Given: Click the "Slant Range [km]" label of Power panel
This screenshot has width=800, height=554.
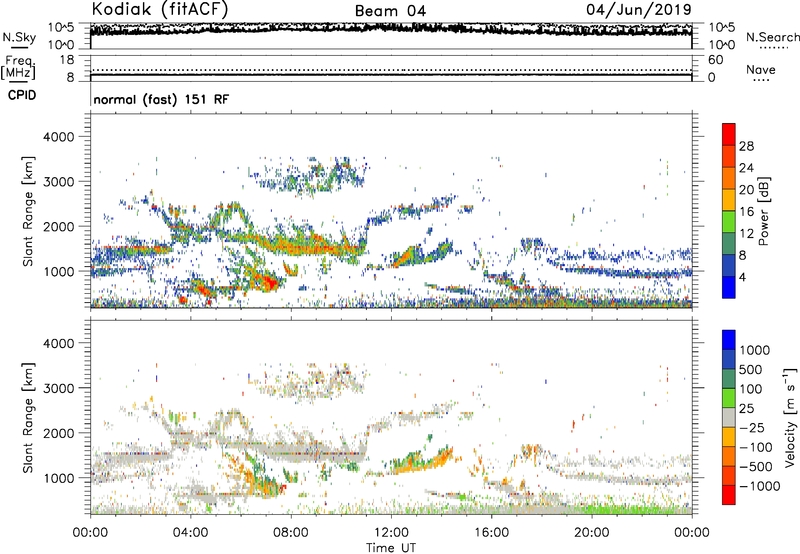Looking at the screenshot, I should [x=28, y=211].
